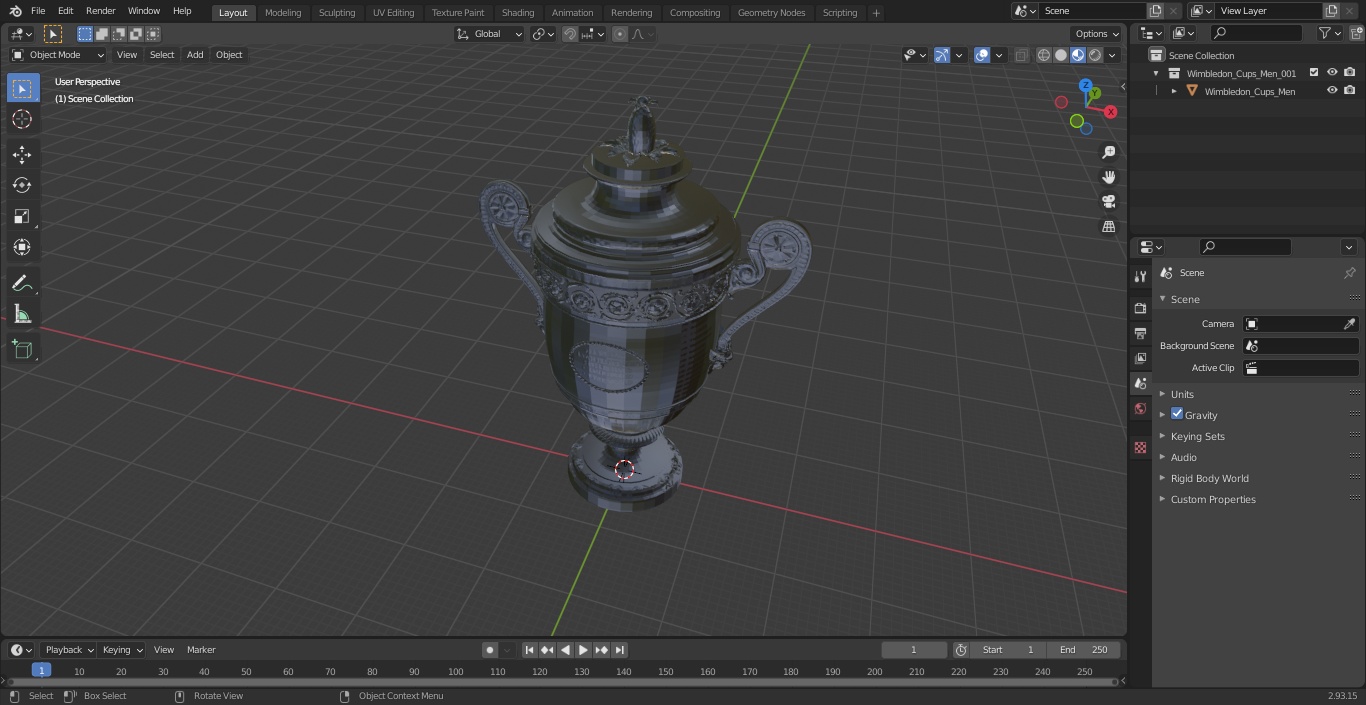The image size is (1366, 705).
Task: Toggle proportional editing
Action: tap(620, 34)
